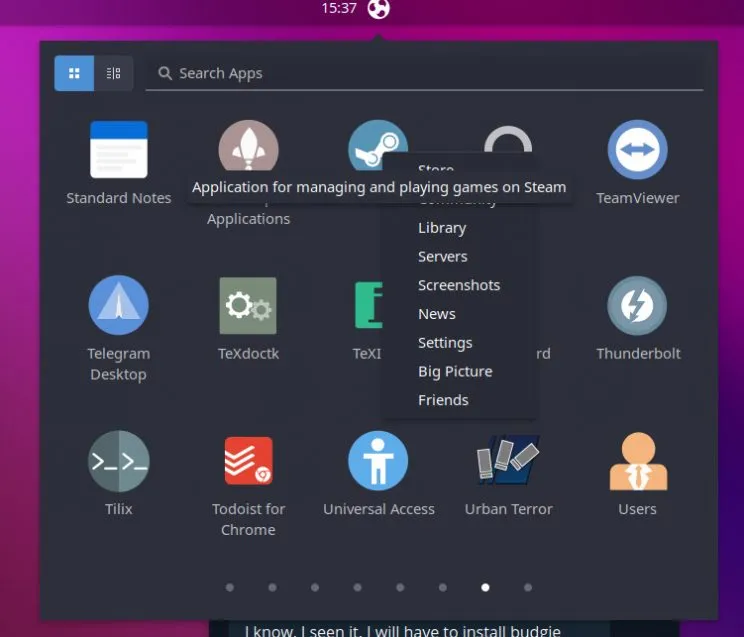The image size is (744, 637).
Task: Click the Search Apps input field
Action: tap(424, 73)
